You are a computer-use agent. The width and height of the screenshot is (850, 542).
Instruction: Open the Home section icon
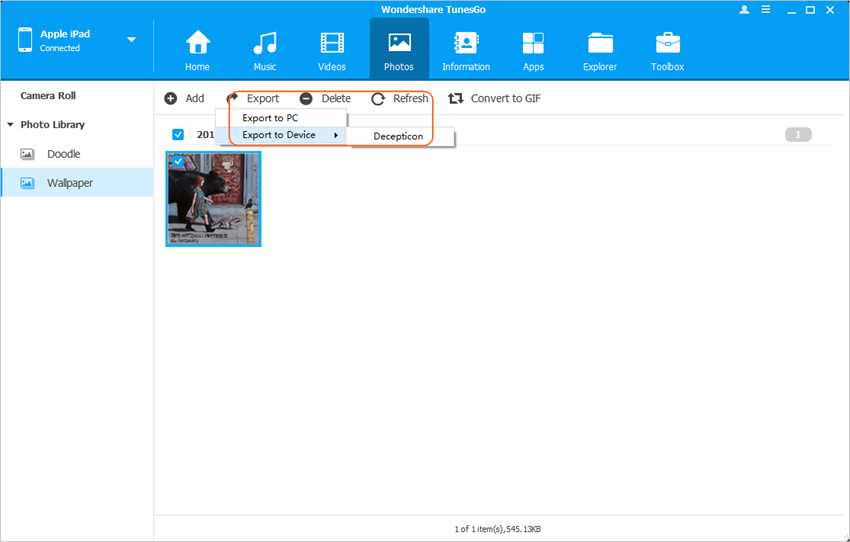point(197,44)
